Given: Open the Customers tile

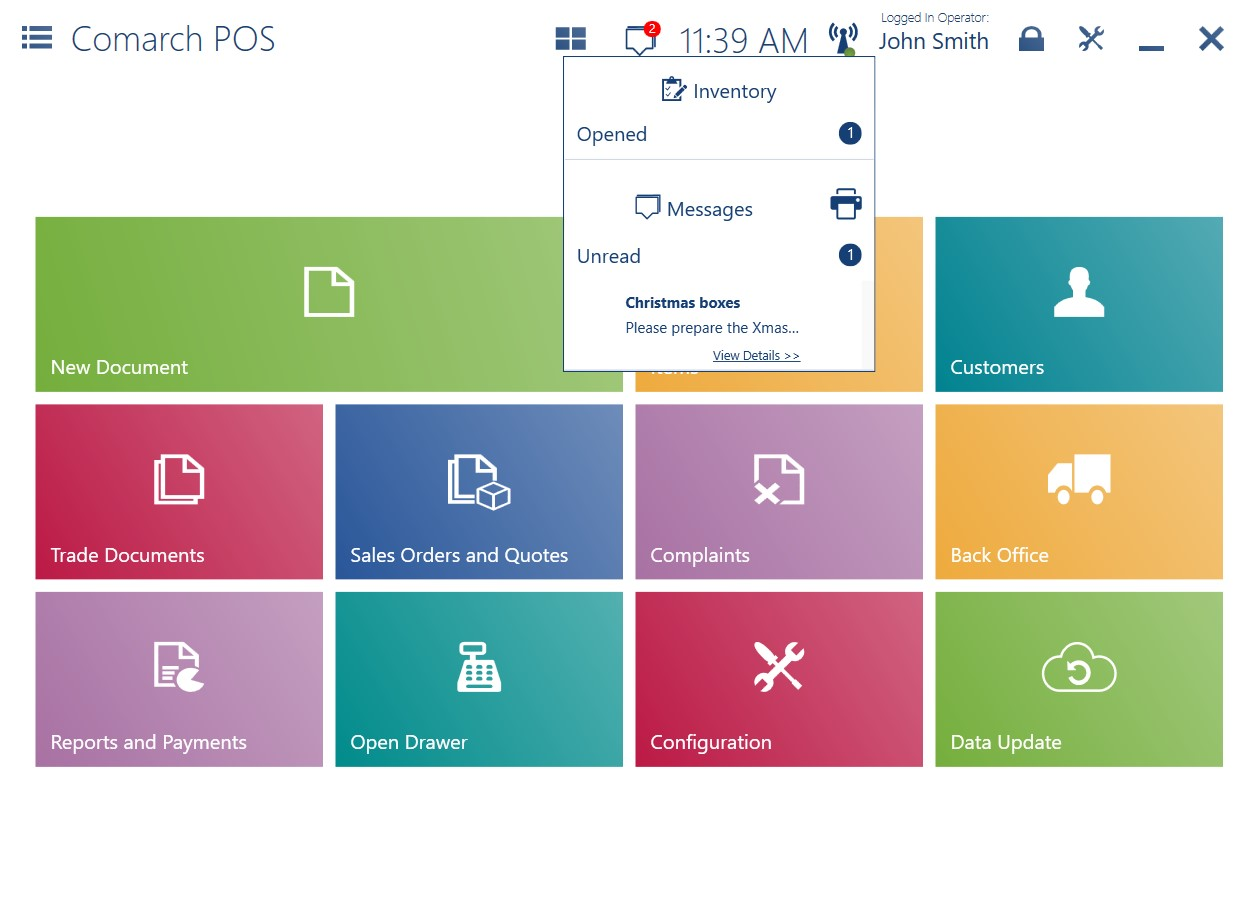Looking at the screenshot, I should (x=1079, y=304).
